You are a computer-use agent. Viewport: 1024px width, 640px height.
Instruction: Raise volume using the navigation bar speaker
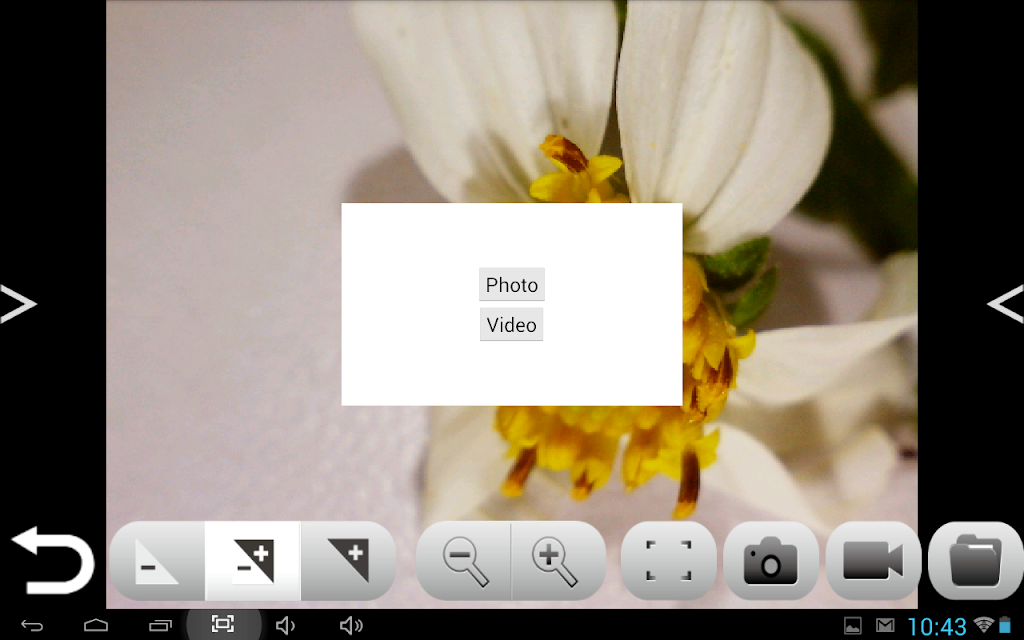351,626
